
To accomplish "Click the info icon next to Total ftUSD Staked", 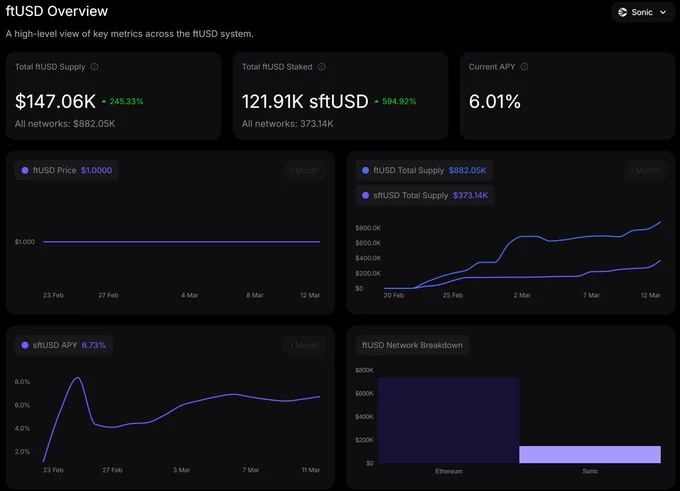I will 321,67.
